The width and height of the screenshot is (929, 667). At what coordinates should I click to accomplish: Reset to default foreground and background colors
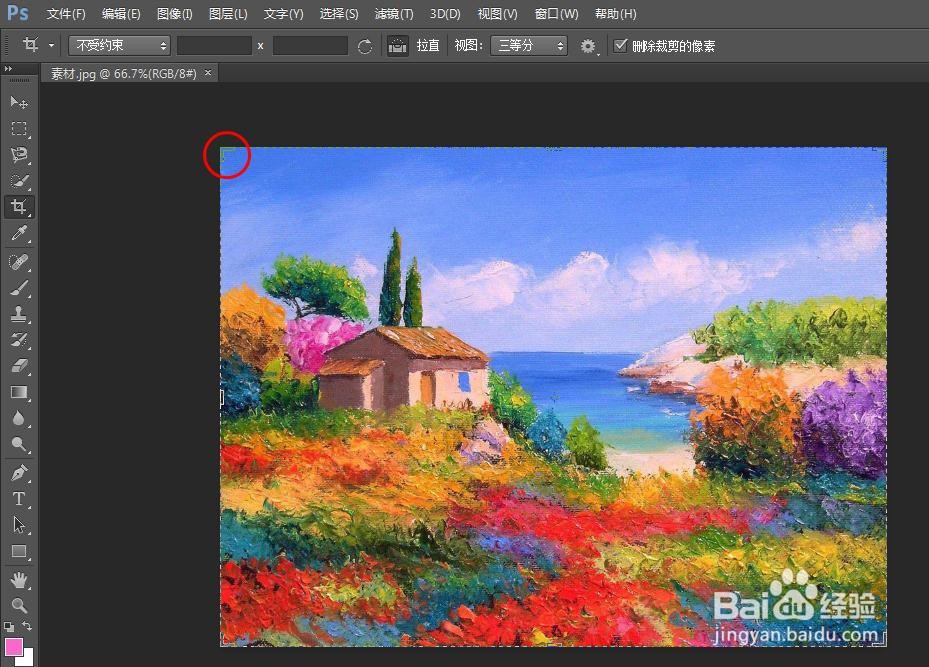[8, 626]
